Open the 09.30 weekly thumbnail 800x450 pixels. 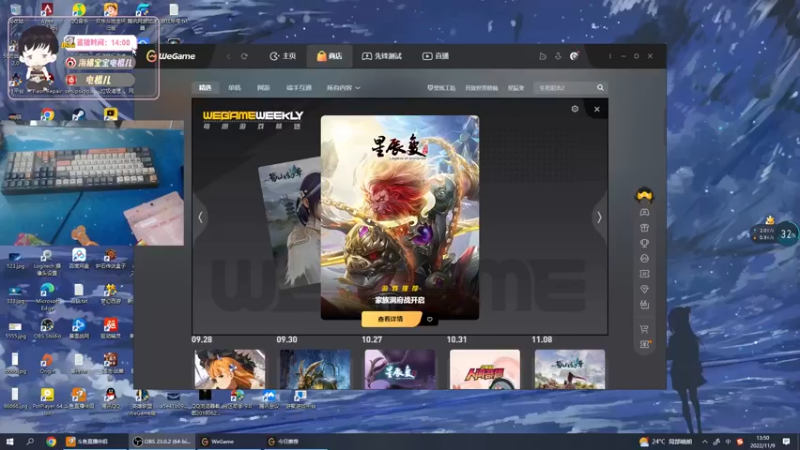click(x=315, y=369)
